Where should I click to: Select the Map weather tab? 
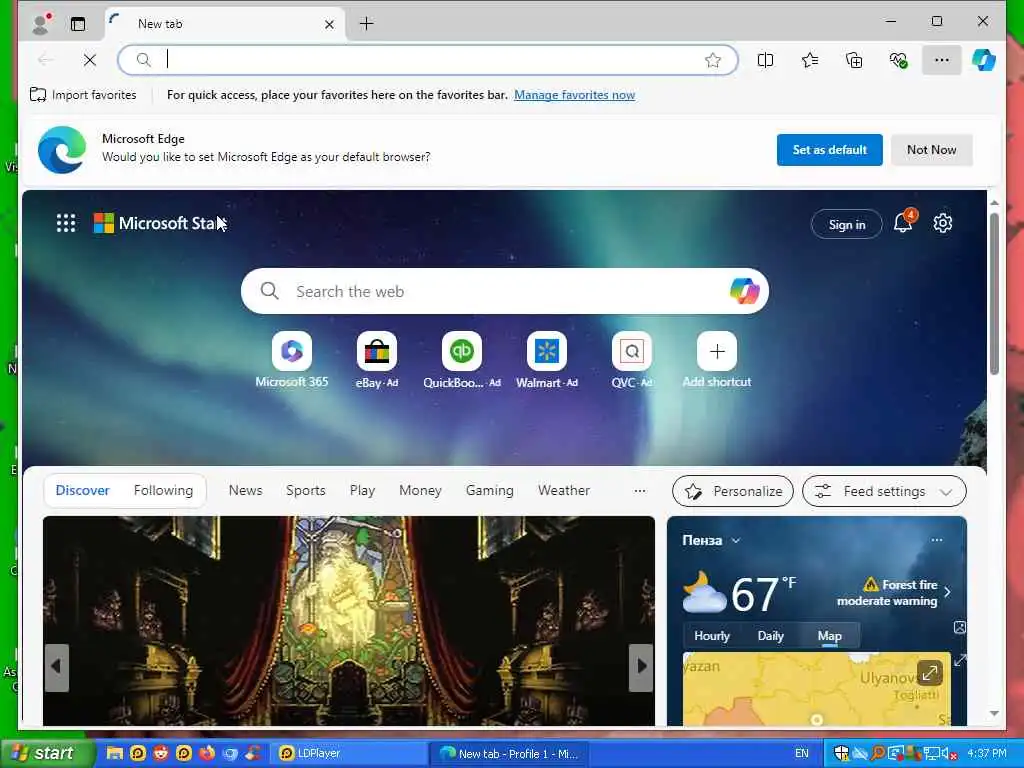point(829,635)
